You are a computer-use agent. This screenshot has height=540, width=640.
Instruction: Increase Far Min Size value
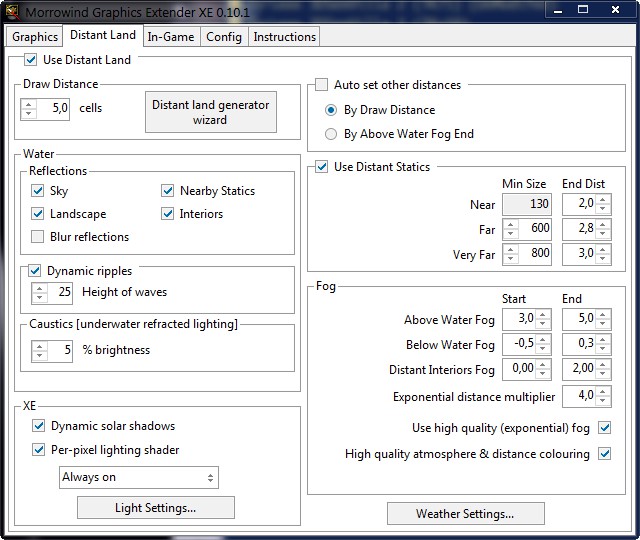click(511, 223)
